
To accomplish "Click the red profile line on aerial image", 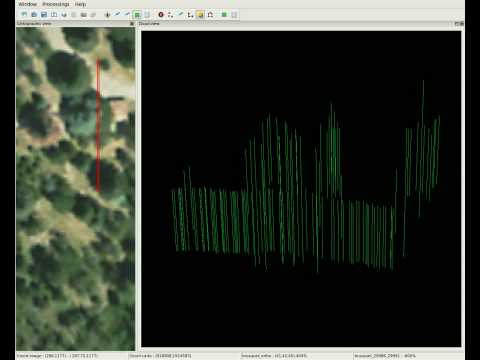I will (98, 126).
